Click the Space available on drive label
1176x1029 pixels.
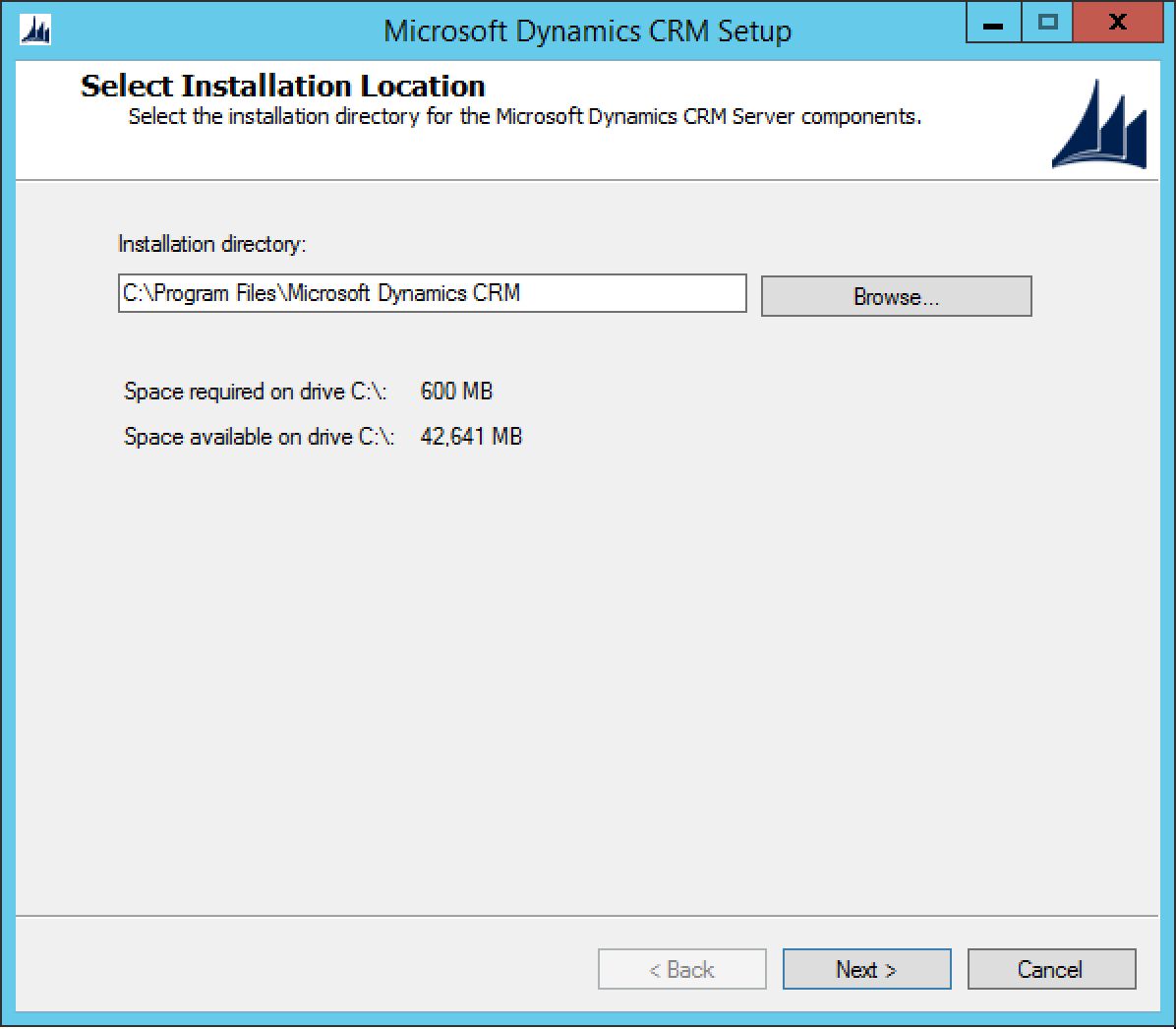pyautogui.click(x=259, y=436)
